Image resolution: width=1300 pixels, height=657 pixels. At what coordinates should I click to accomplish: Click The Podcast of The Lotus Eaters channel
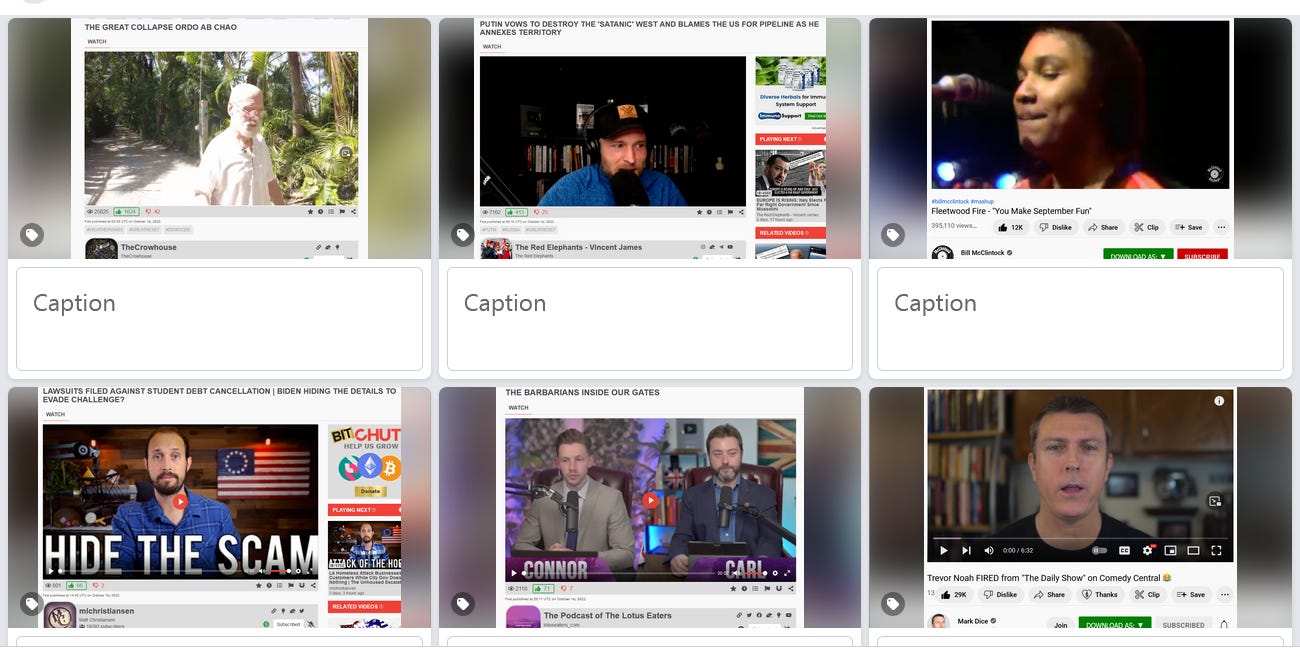[608, 615]
